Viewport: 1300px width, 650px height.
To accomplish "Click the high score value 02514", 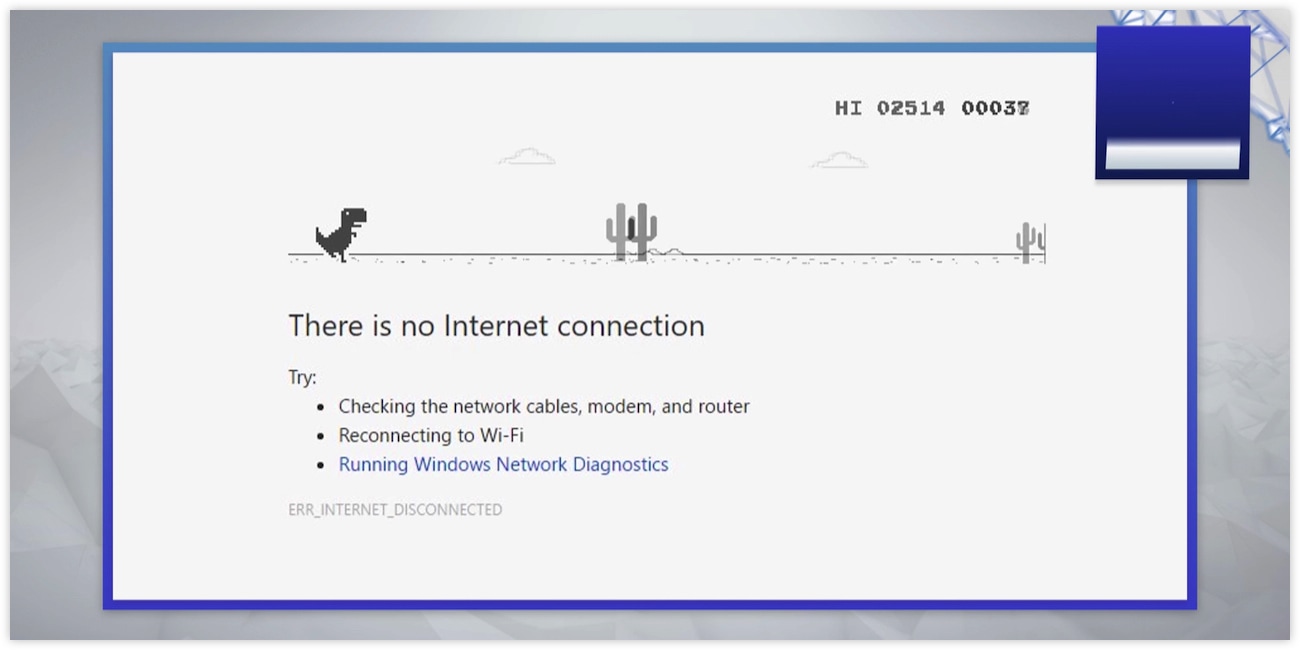I will 911,108.
